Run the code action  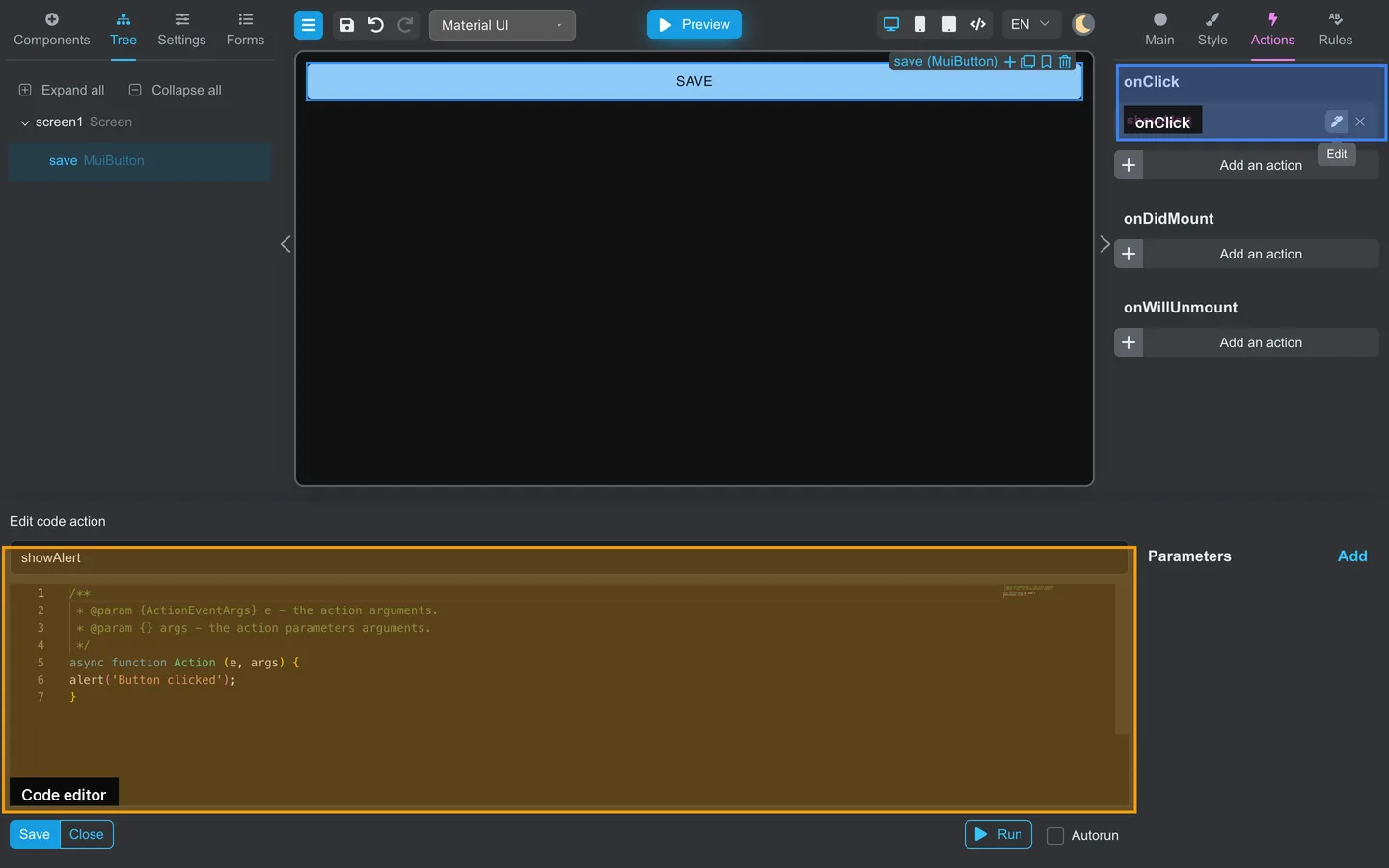pyautogui.click(x=998, y=834)
